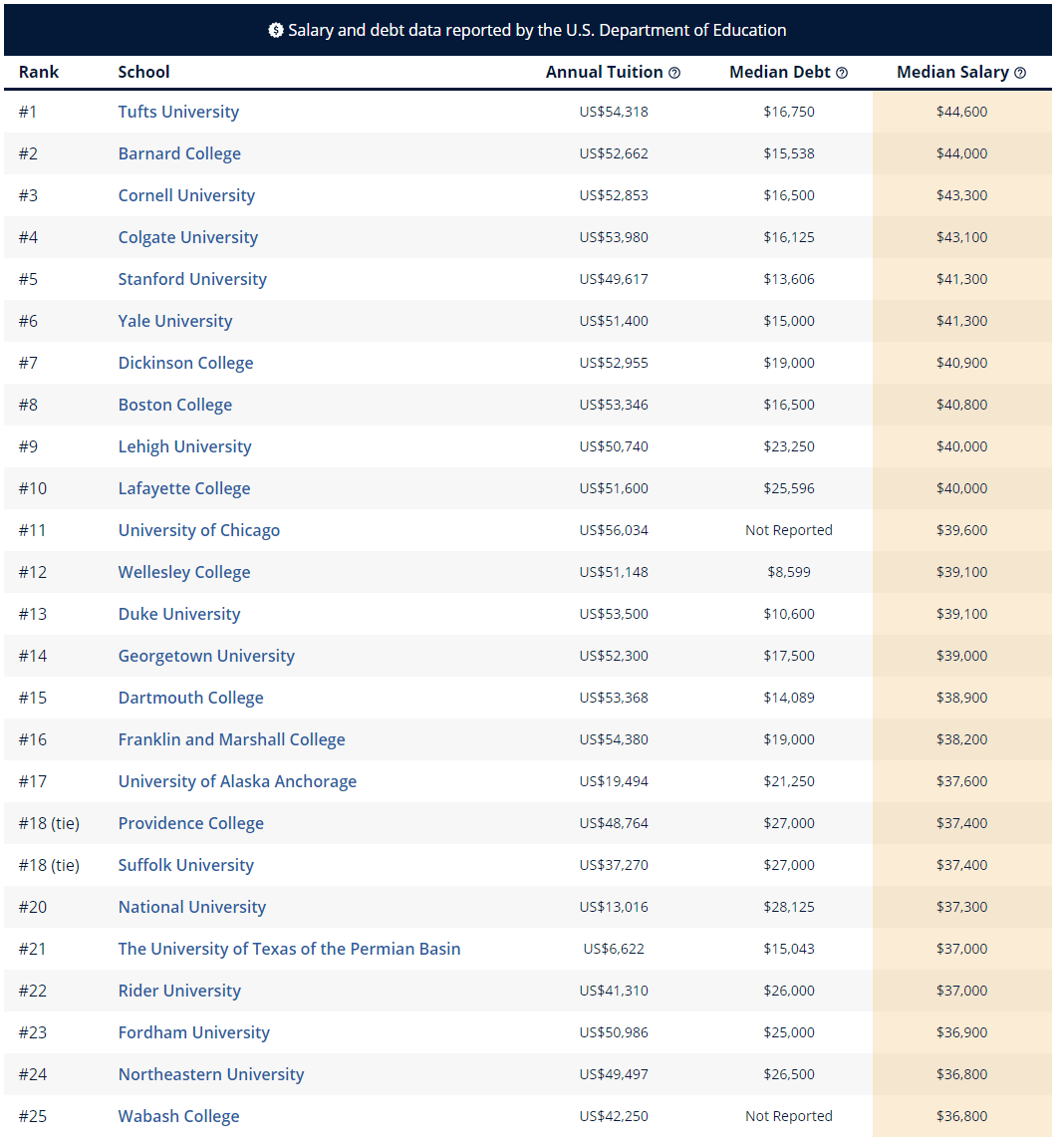The height and width of the screenshot is (1148, 1059).
Task: Click the banner text about salary data
Action: tap(536, 30)
